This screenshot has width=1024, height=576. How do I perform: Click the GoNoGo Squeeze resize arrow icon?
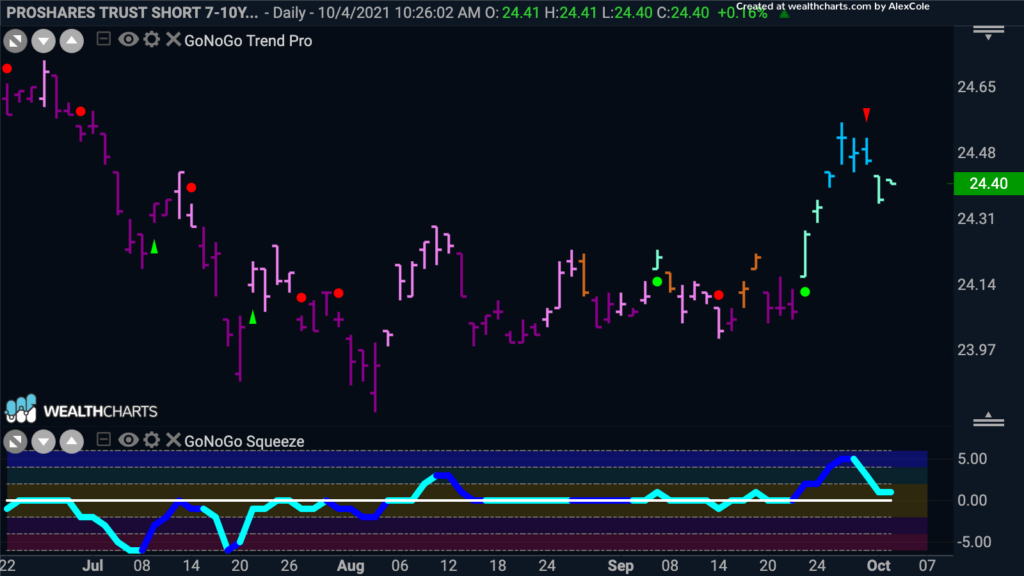15,442
